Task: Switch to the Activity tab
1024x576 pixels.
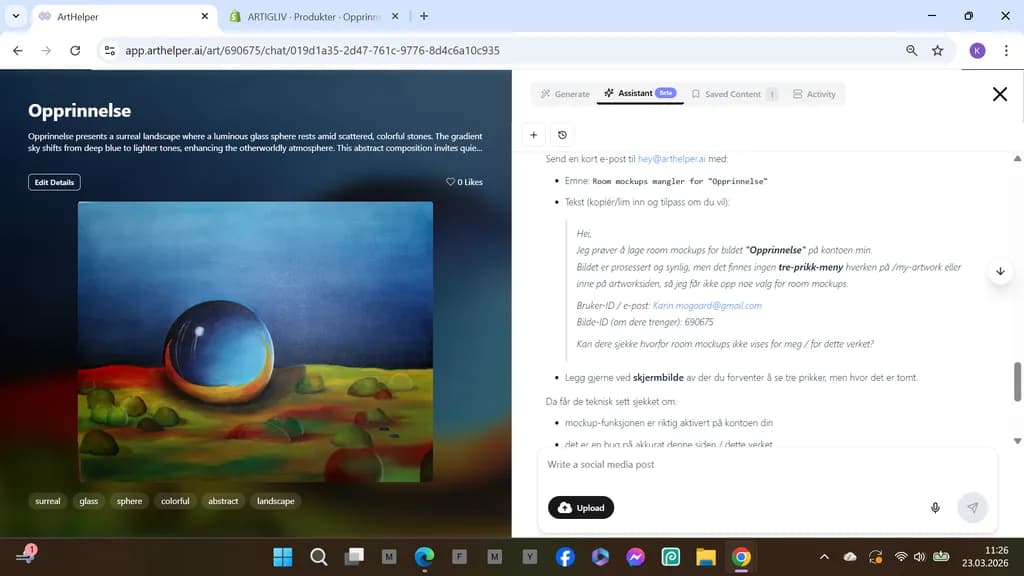Action: point(814,94)
